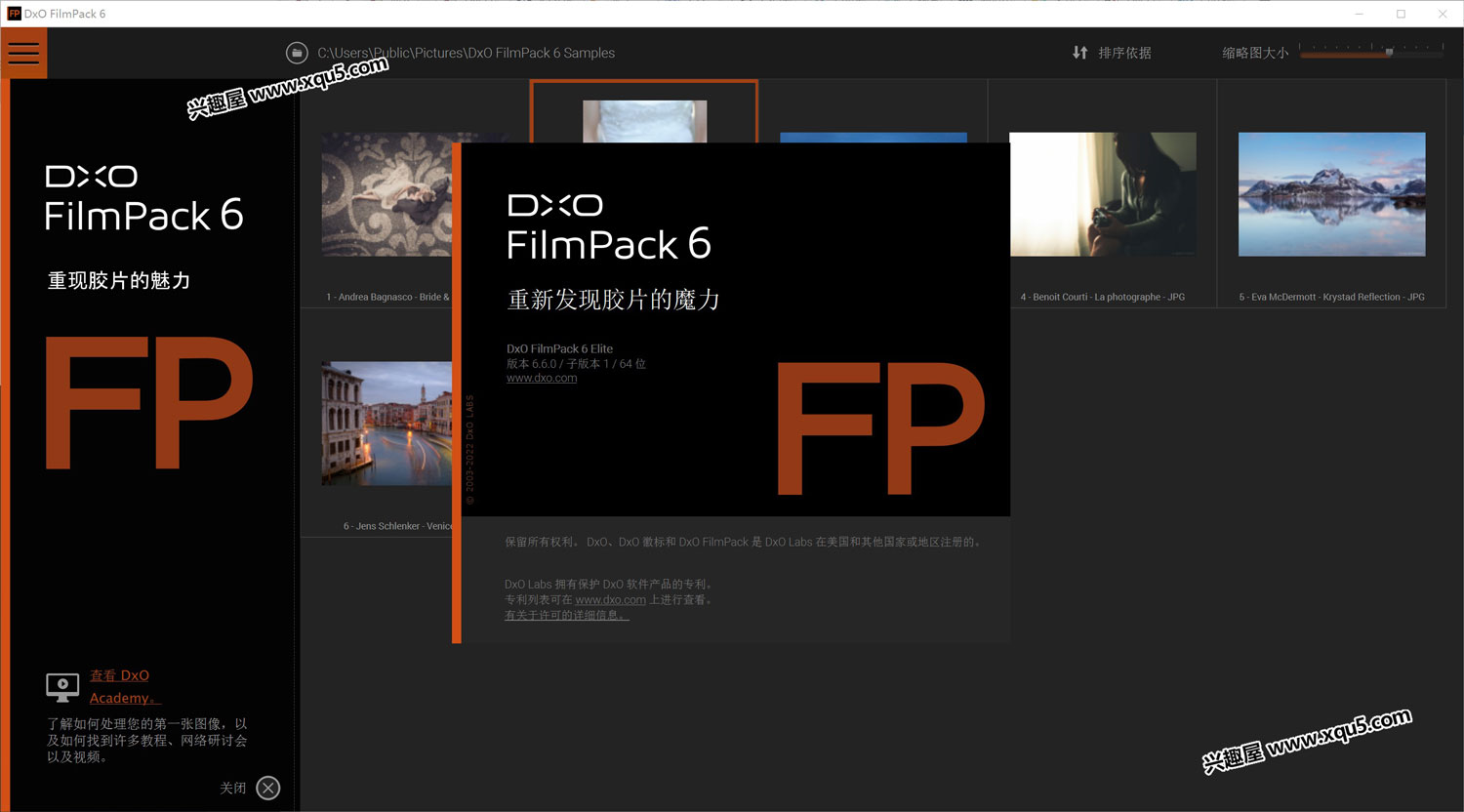Click the Academy video monitor icon

coord(62,687)
